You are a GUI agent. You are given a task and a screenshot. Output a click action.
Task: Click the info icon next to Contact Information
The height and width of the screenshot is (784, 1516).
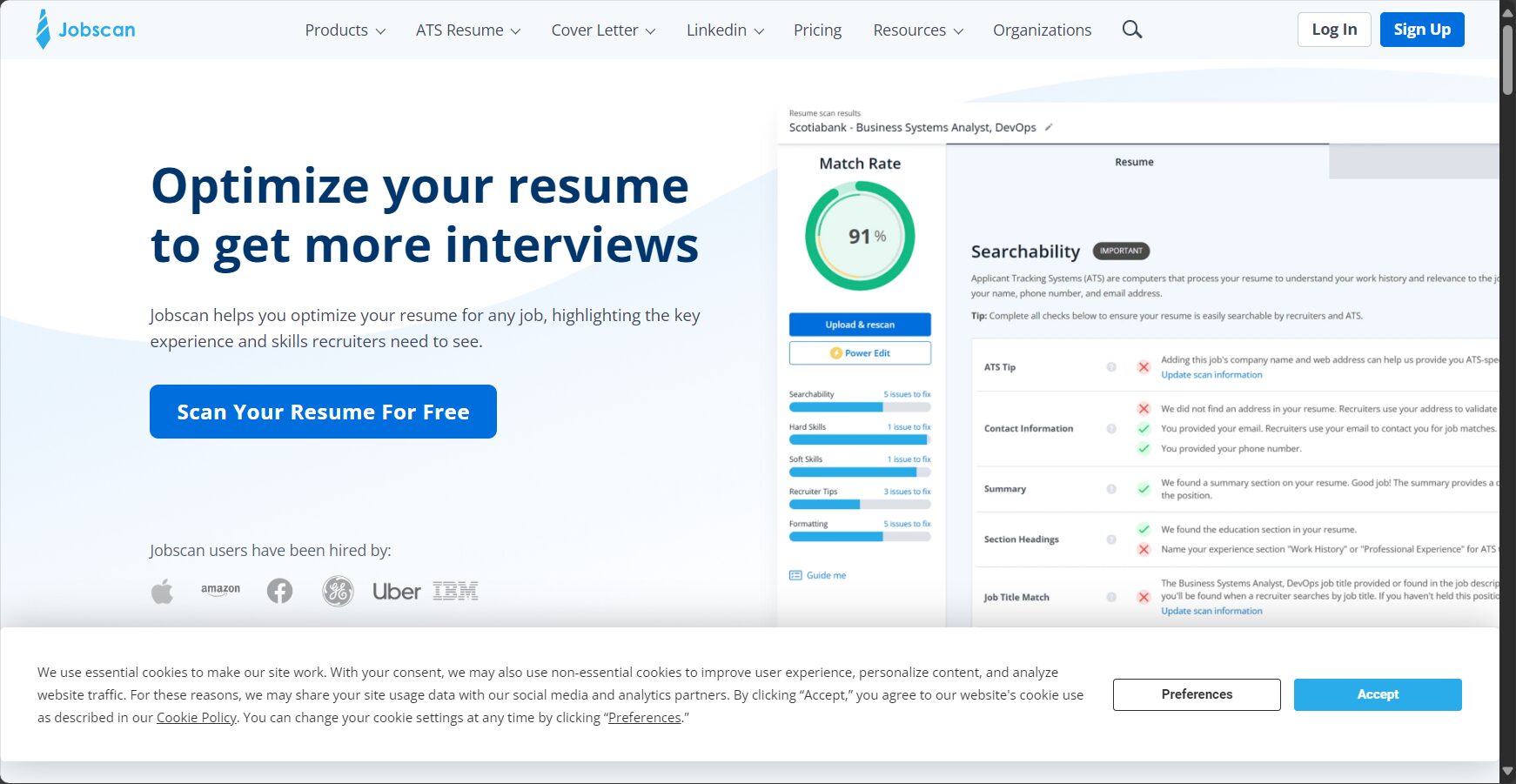(x=1111, y=428)
